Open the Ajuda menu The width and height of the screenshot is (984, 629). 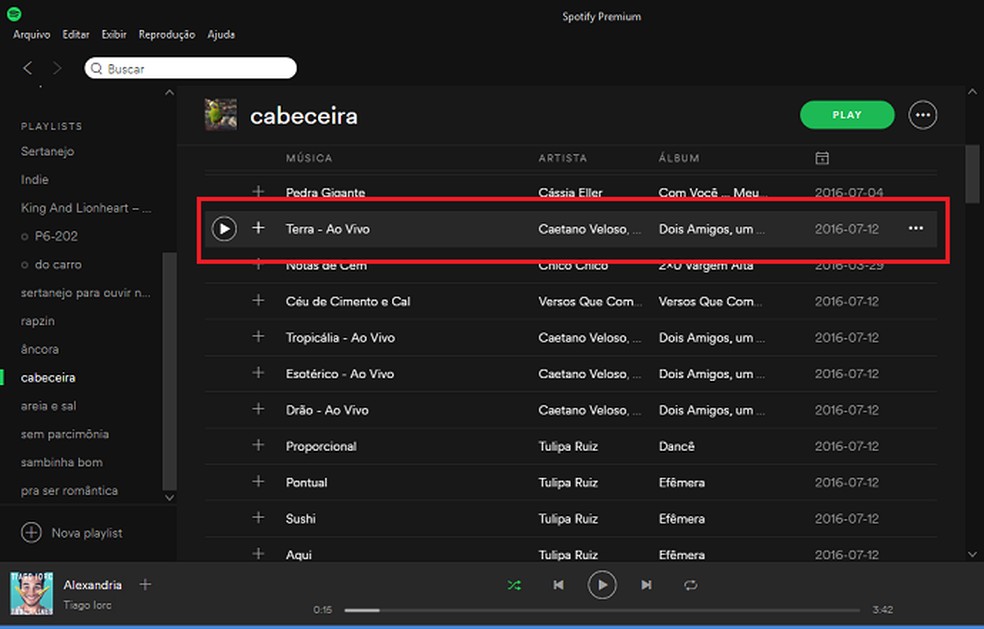pos(221,33)
